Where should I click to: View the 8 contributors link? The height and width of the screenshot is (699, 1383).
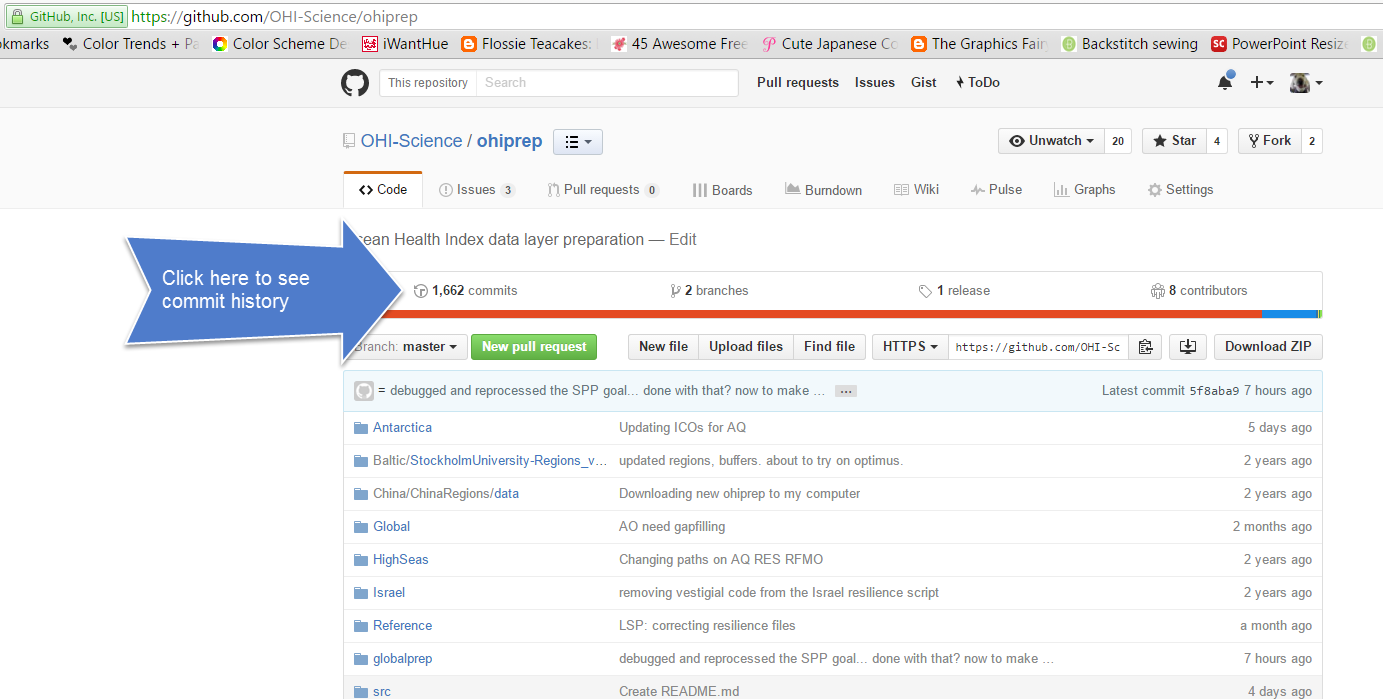point(1199,291)
